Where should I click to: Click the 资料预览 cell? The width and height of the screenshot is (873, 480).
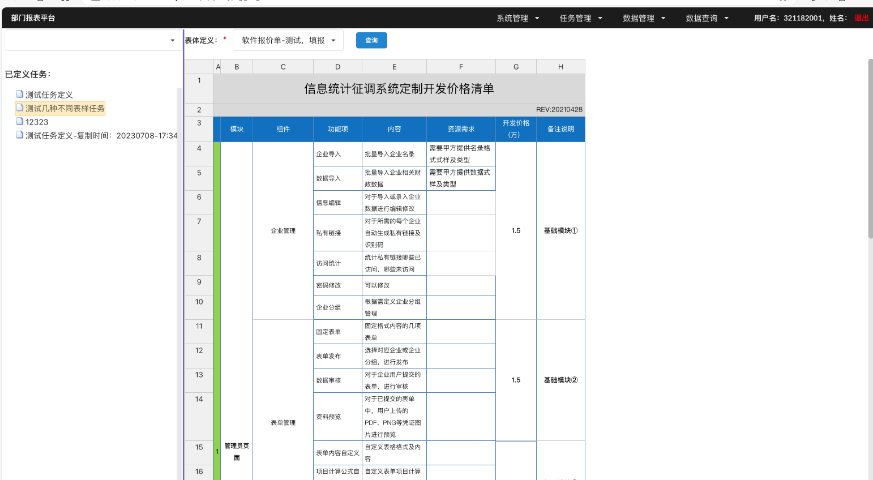(x=338, y=417)
